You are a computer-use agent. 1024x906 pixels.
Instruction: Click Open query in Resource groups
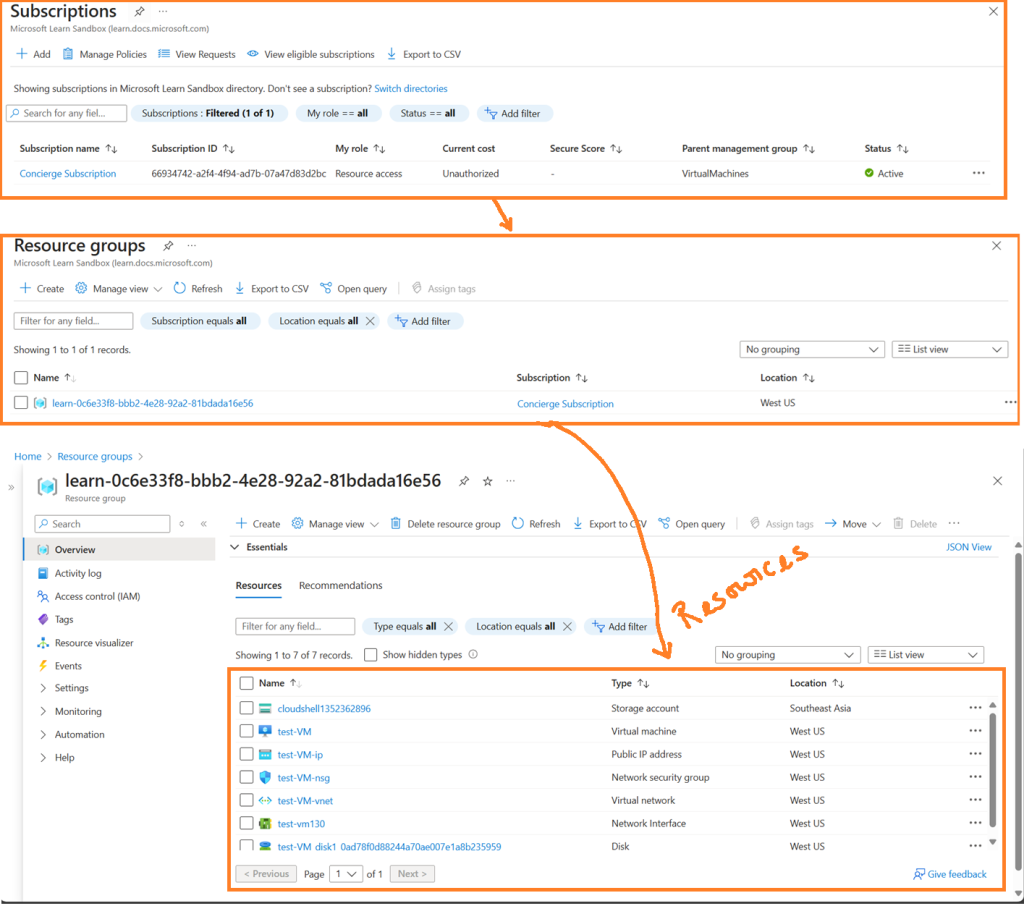(x=353, y=289)
